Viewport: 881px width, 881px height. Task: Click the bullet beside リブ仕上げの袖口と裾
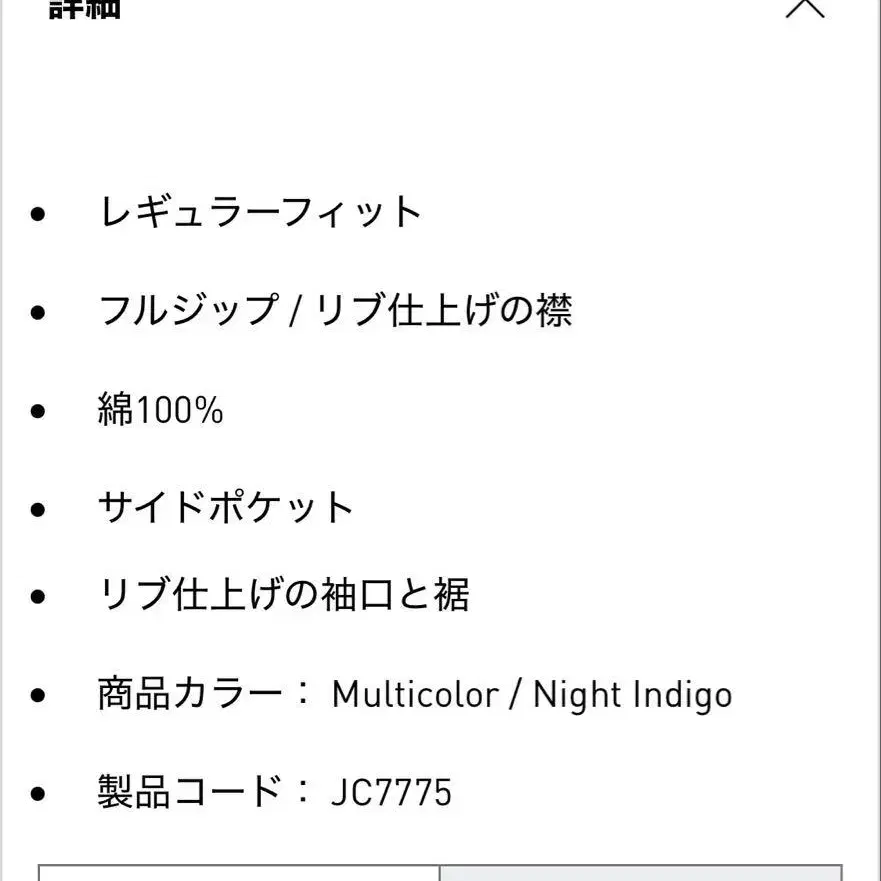tap(38, 596)
